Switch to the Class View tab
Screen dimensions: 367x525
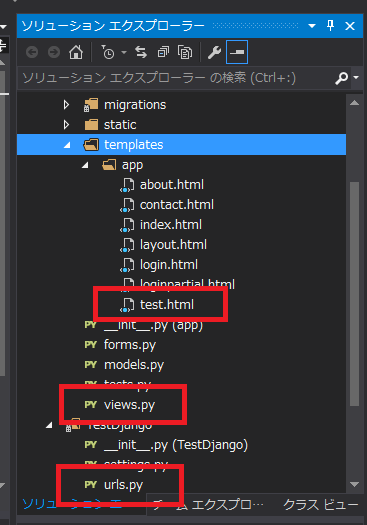pos(321,505)
